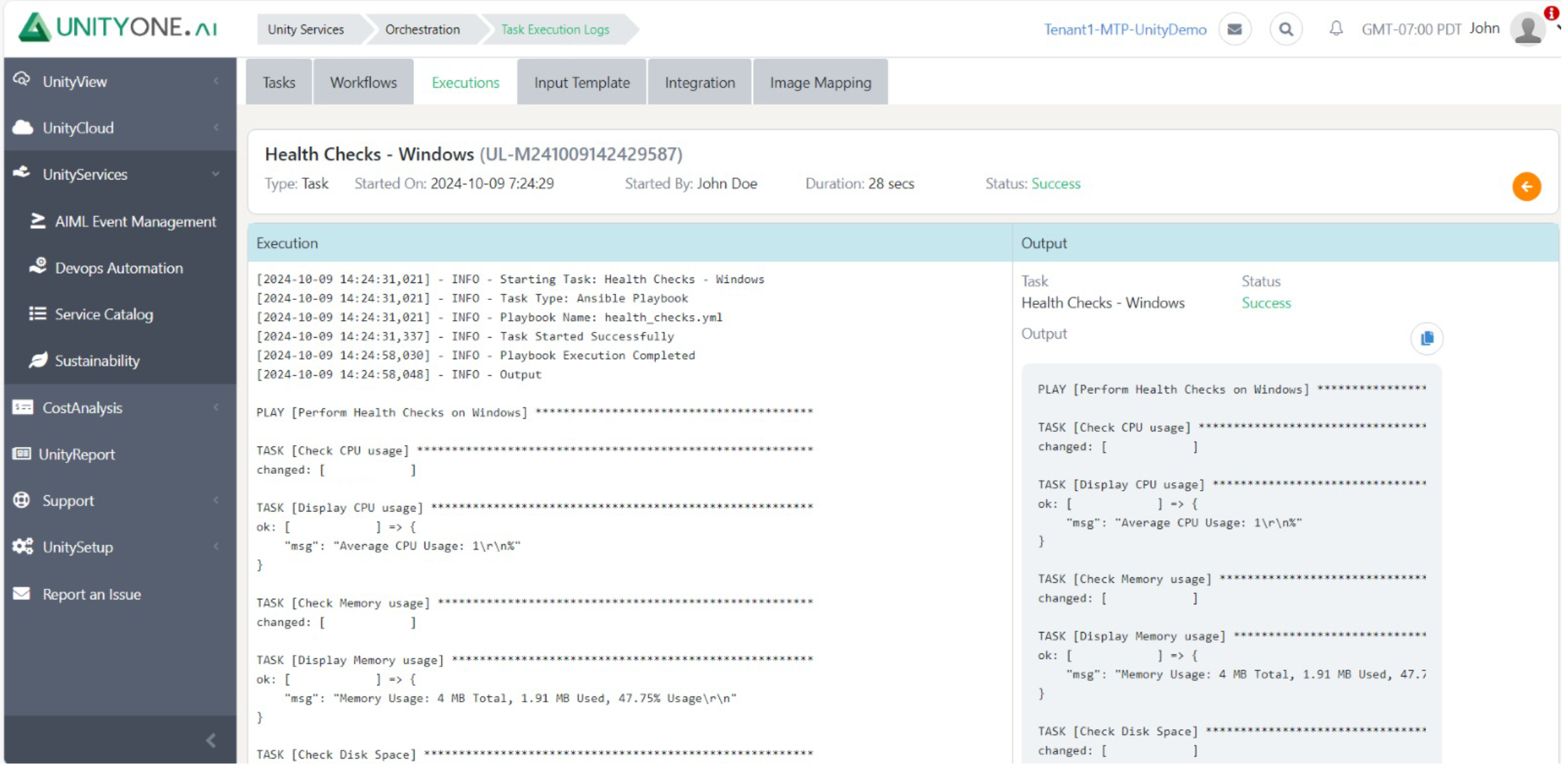Click the Service Catalog list icon
The width and height of the screenshot is (1568, 770).
(x=38, y=314)
